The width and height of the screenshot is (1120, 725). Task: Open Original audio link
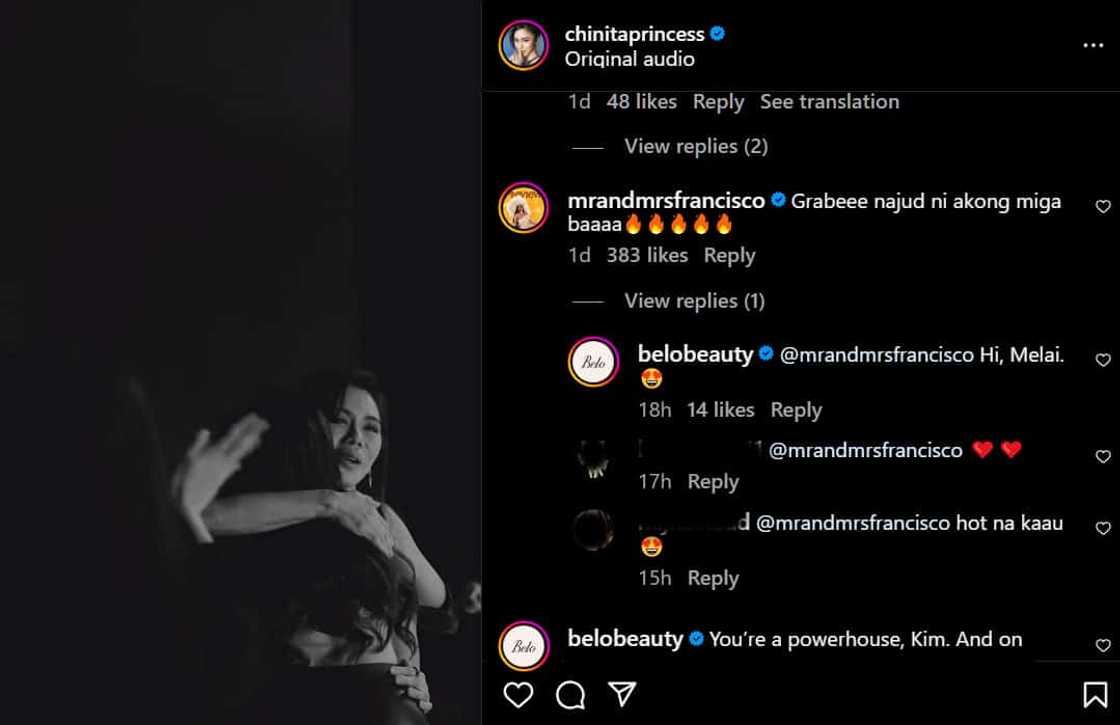(x=630, y=59)
